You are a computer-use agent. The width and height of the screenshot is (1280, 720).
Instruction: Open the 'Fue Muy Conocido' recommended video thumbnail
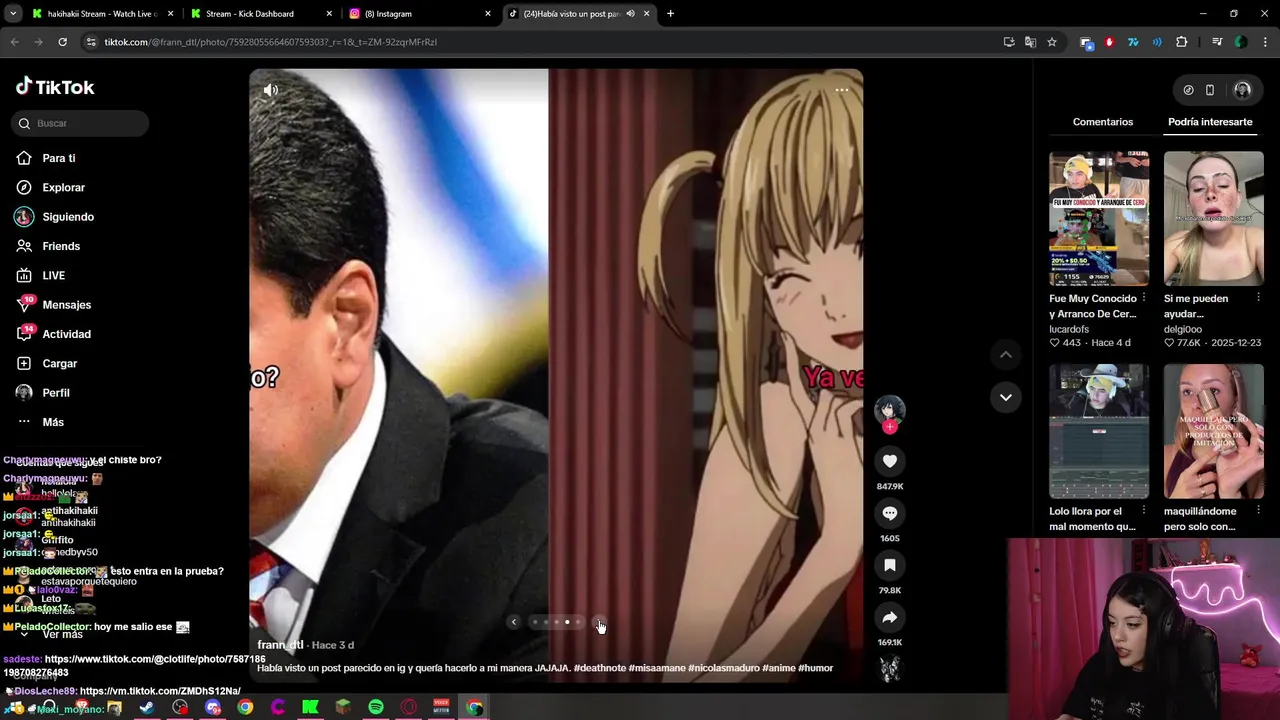[x=1098, y=218]
